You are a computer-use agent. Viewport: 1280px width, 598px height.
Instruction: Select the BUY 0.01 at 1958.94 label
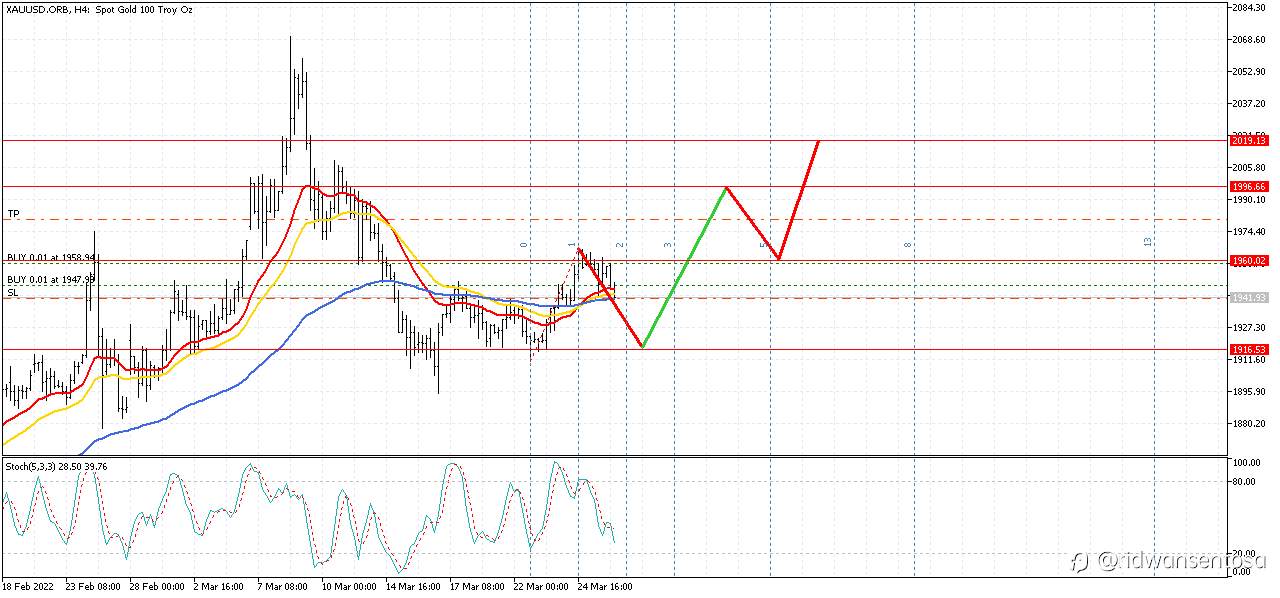pyautogui.click(x=51, y=257)
